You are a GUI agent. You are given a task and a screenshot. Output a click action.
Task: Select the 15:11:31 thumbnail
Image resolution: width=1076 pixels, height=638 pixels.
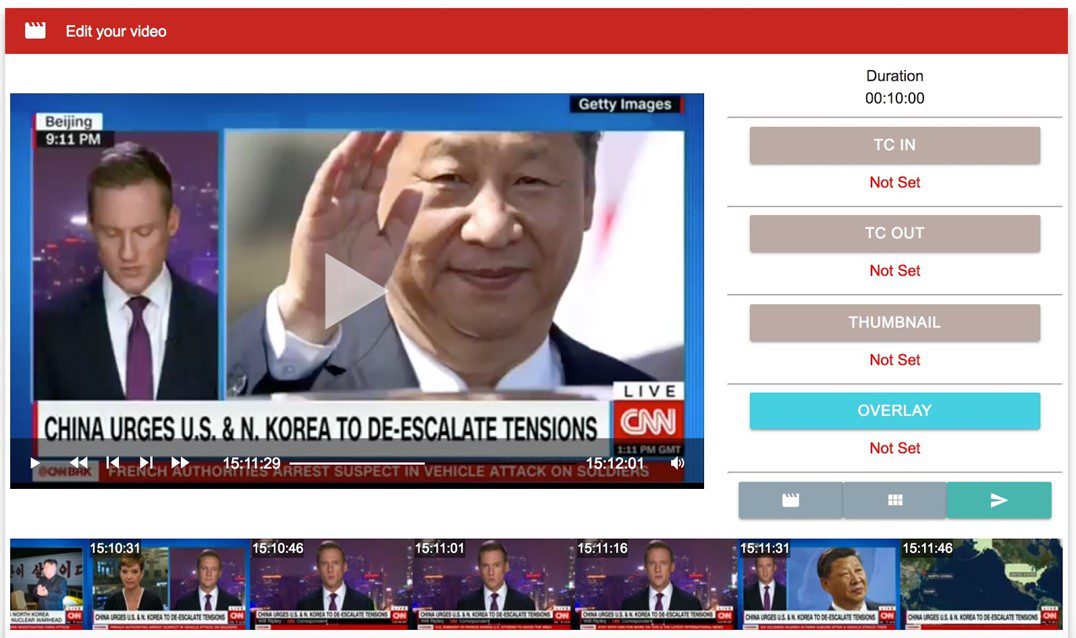pos(817,585)
